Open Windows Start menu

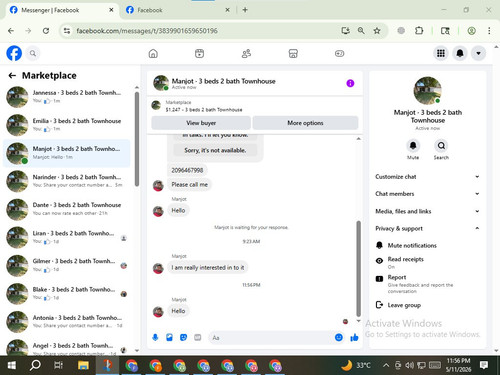pyautogui.click(x=12, y=366)
